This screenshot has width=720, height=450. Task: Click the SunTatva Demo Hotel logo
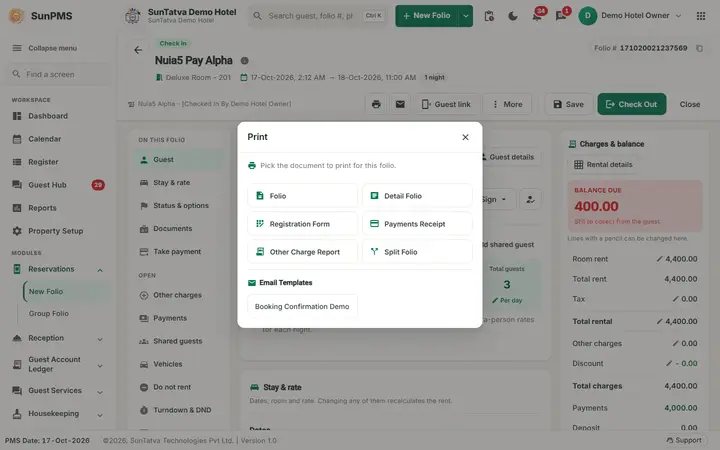coord(133,16)
